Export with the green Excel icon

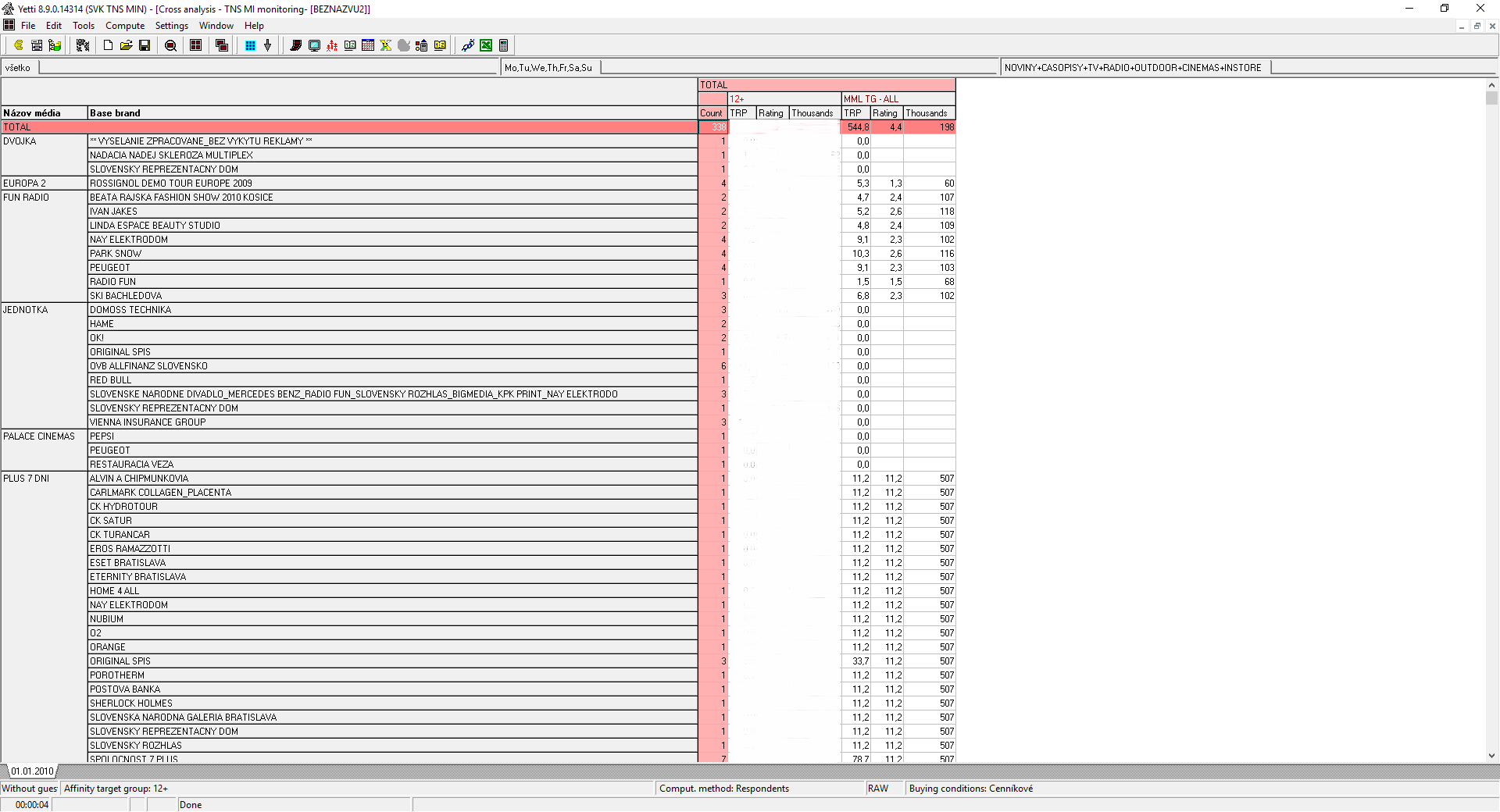(x=486, y=45)
